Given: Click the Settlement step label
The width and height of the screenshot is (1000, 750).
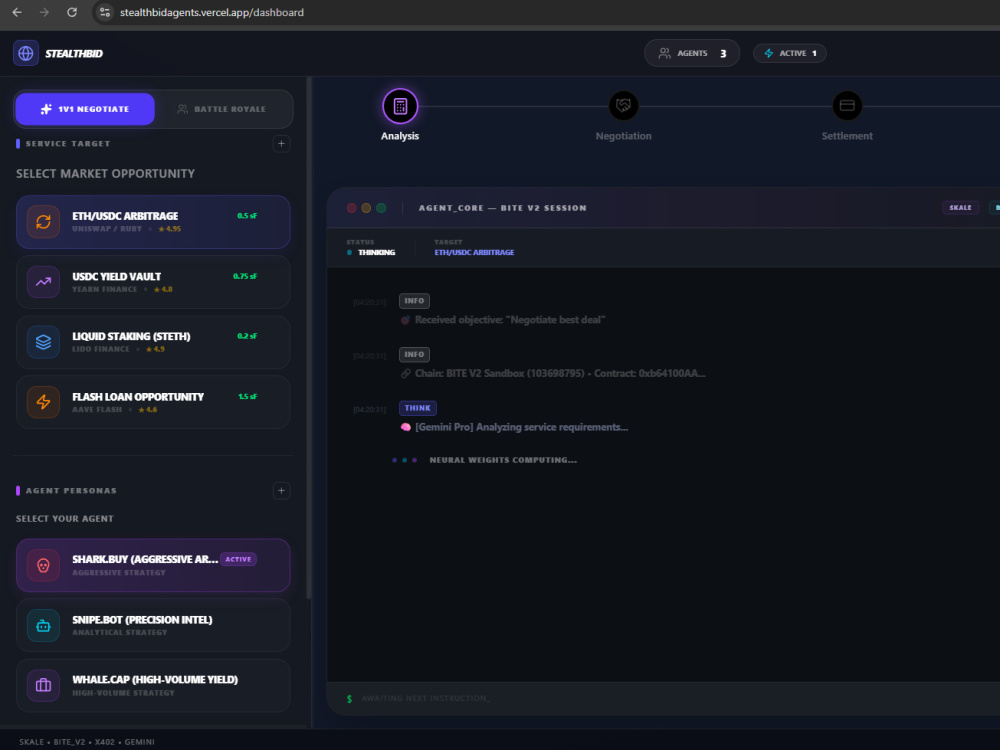Looking at the screenshot, I should point(847,136).
